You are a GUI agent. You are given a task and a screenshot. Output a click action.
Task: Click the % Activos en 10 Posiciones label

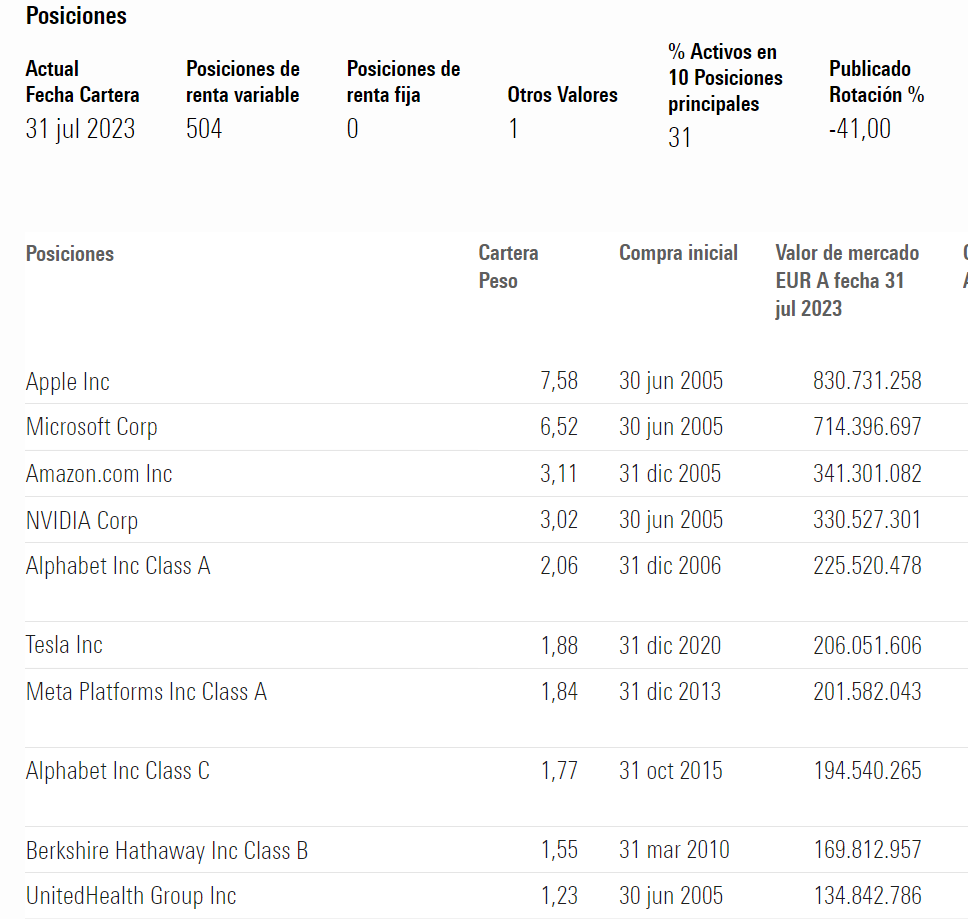coord(725,78)
